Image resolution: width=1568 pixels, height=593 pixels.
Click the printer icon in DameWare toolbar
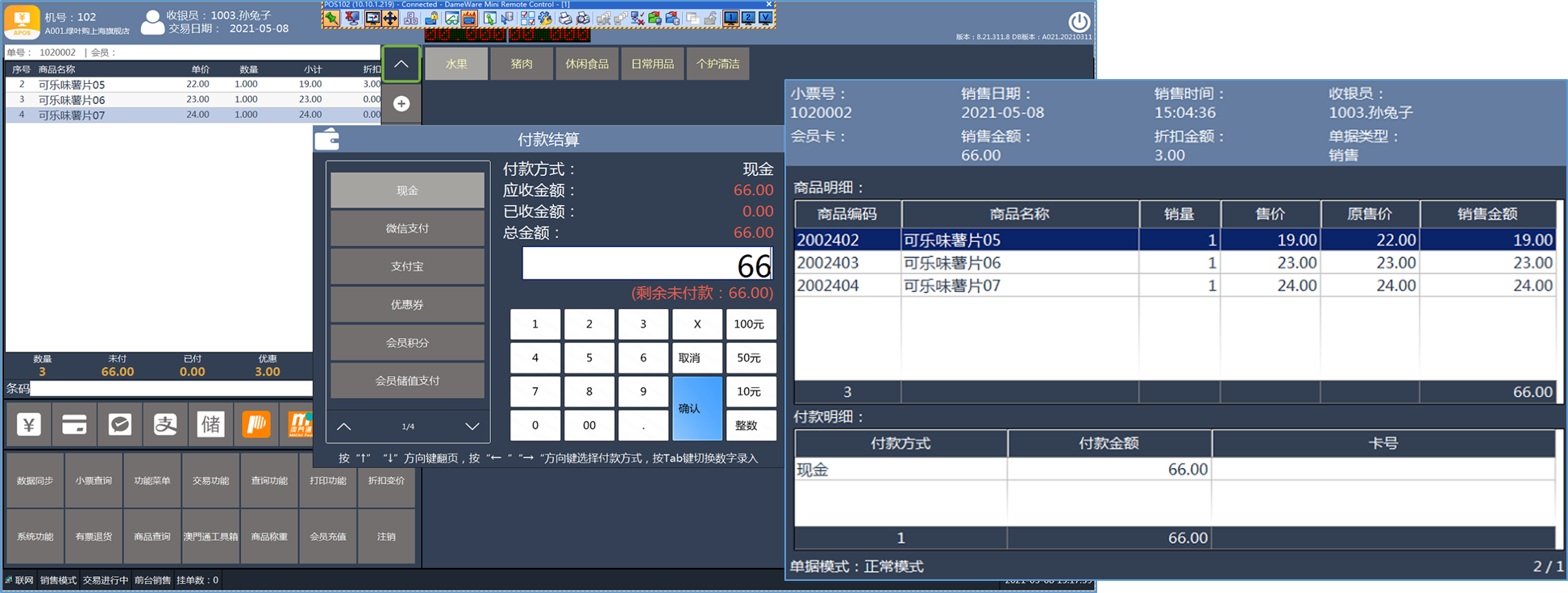[x=565, y=18]
